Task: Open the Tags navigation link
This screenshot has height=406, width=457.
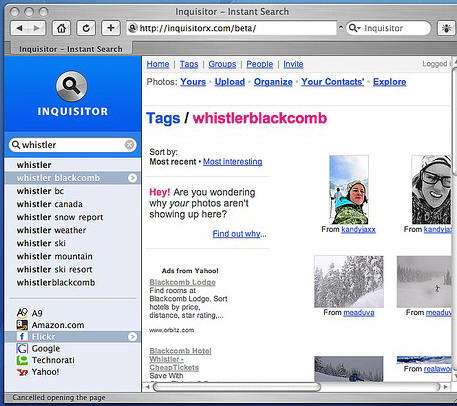Action: click(x=189, y=64)
